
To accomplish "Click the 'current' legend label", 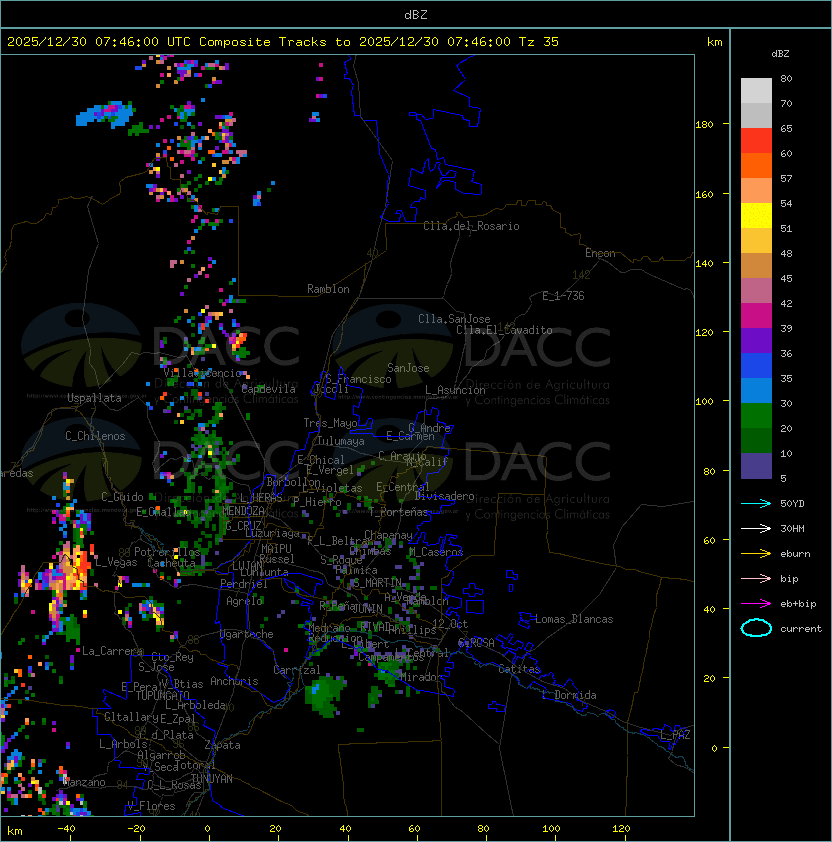I will [801, 629].
